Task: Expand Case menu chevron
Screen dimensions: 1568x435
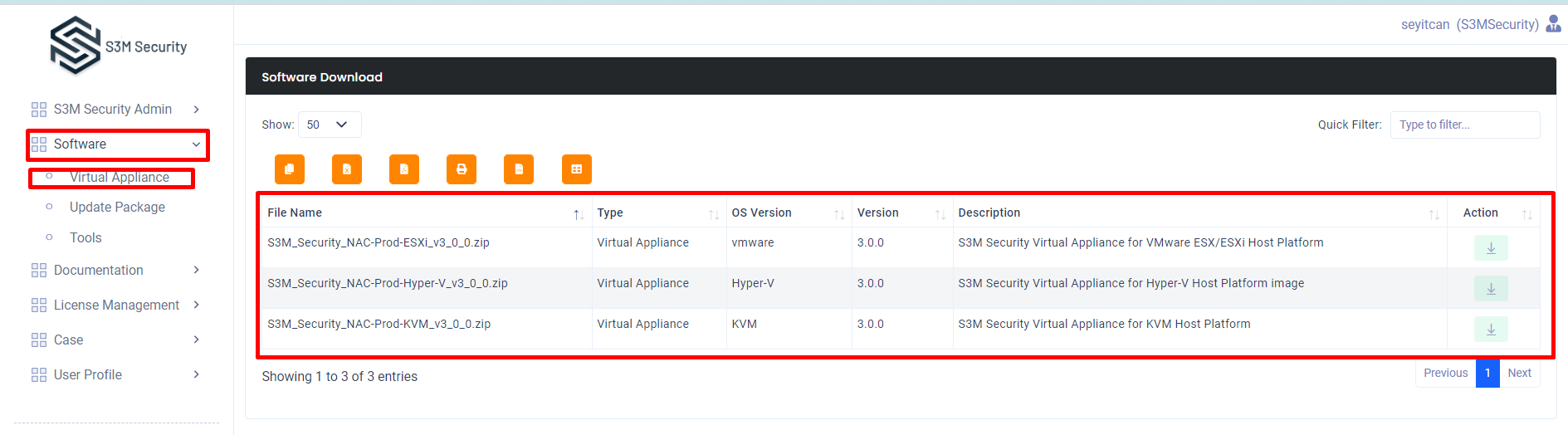Action: (197, 340)
